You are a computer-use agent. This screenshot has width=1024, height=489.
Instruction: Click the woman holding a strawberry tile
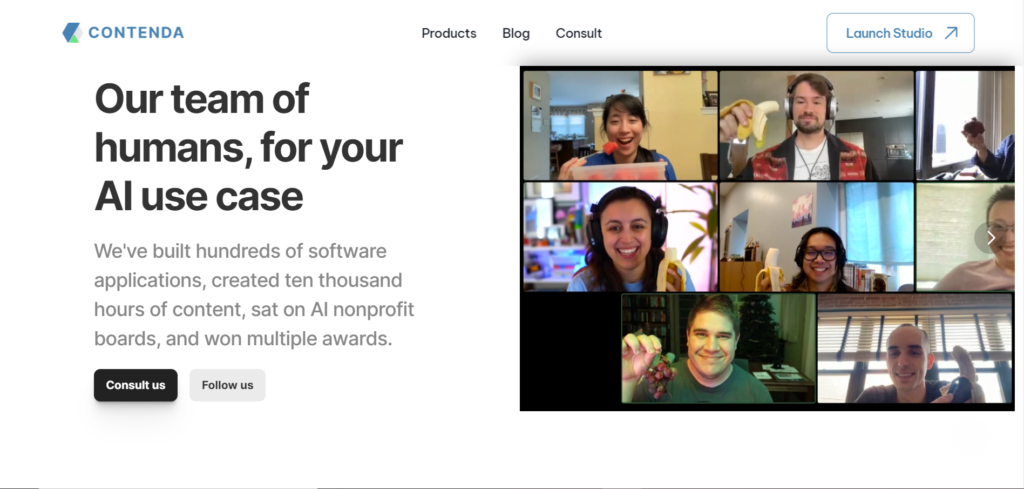[x=620, y=125]
